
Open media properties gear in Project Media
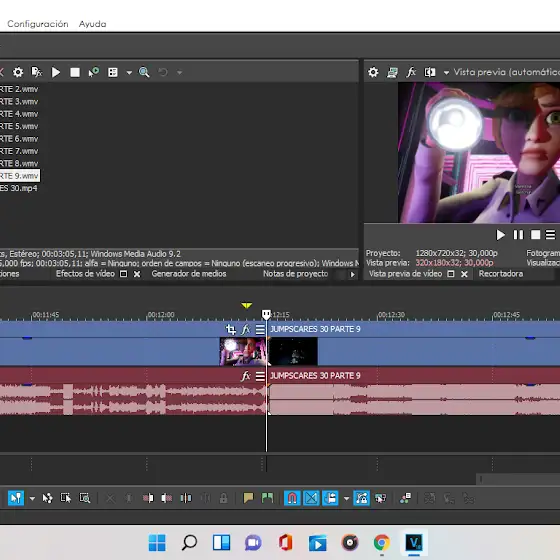(18, 72)
